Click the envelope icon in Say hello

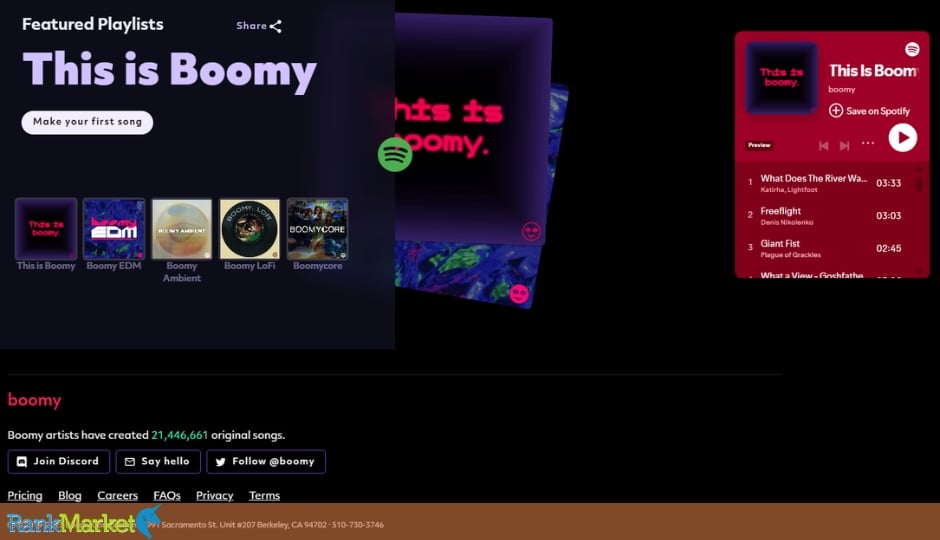tap(129, 461)
